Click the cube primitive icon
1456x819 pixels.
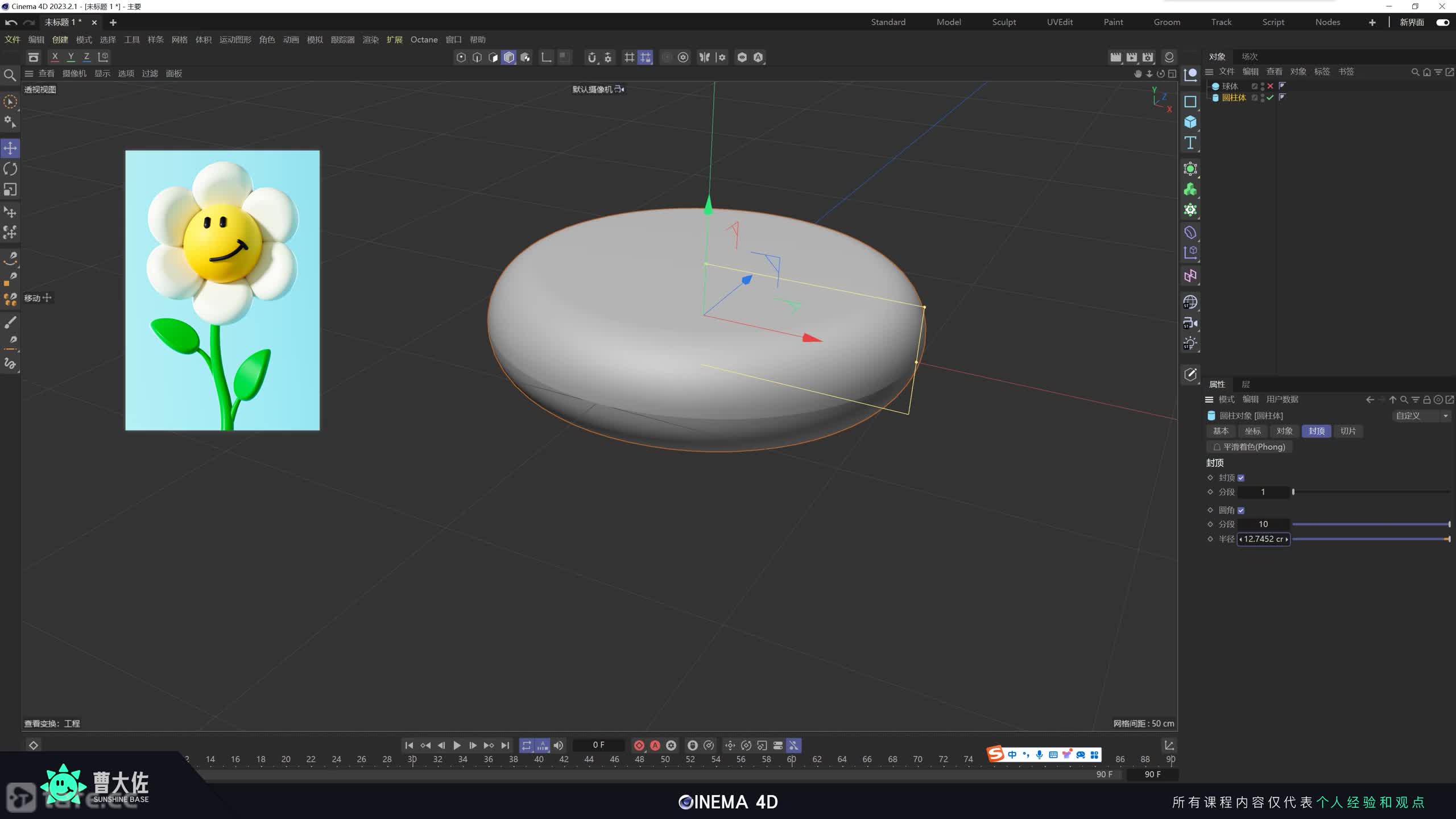click(1190, 122)
